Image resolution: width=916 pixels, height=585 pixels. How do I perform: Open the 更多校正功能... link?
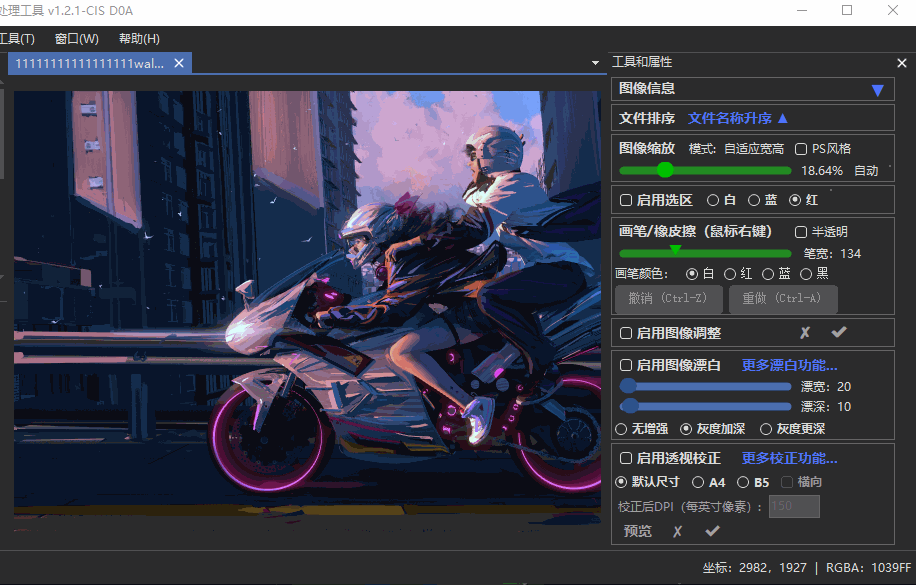point(789,458)
